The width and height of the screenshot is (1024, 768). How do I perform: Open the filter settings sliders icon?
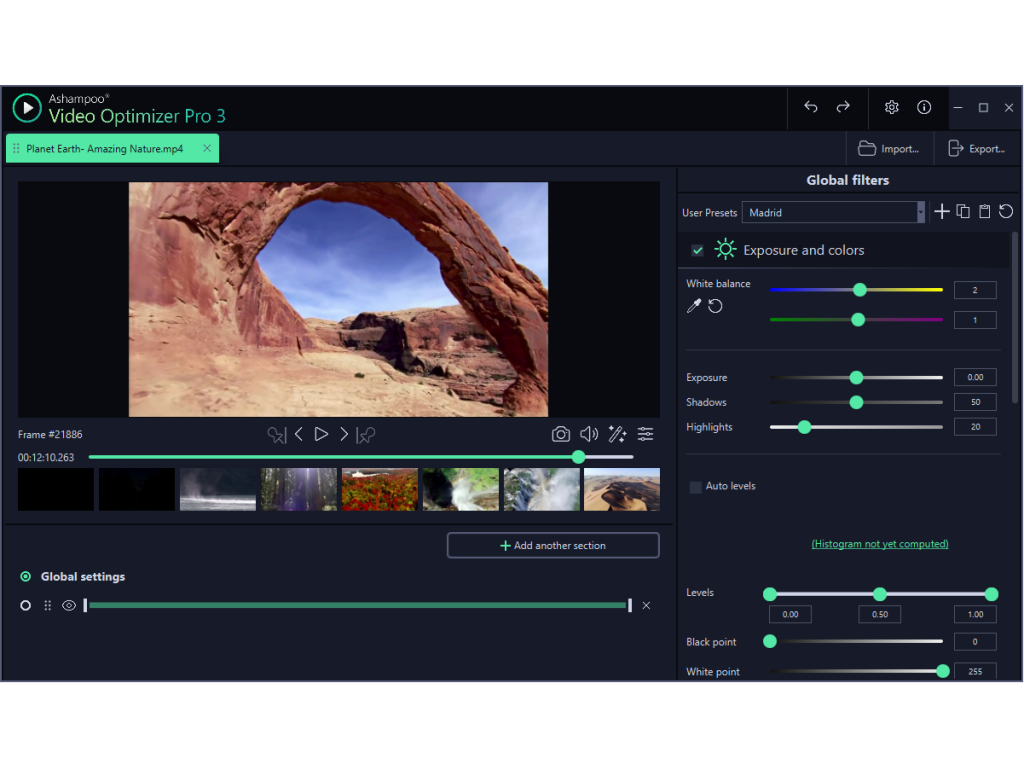646,434
